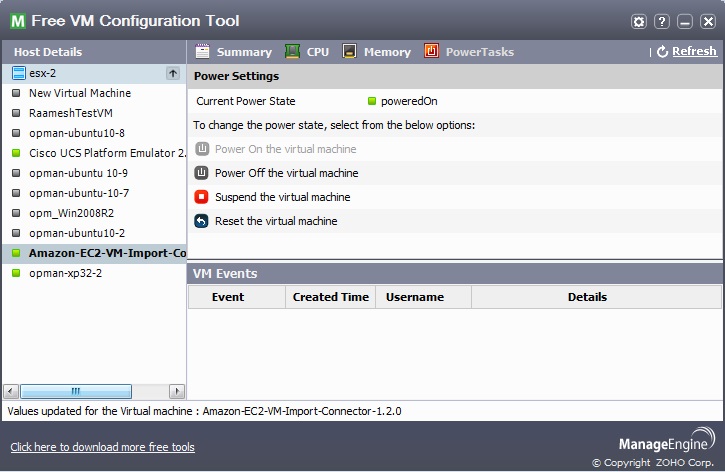
Task: Click the Power Settings heading
Action: pos(236,76)
